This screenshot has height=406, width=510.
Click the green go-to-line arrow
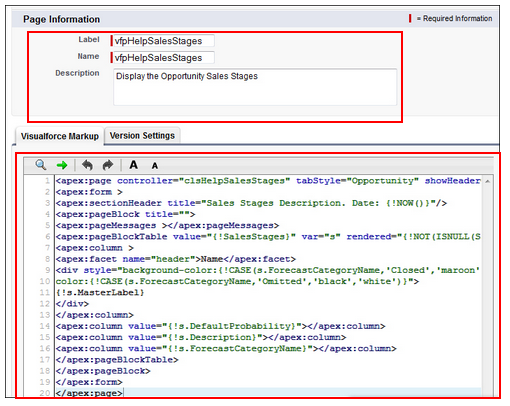point(62,165)
